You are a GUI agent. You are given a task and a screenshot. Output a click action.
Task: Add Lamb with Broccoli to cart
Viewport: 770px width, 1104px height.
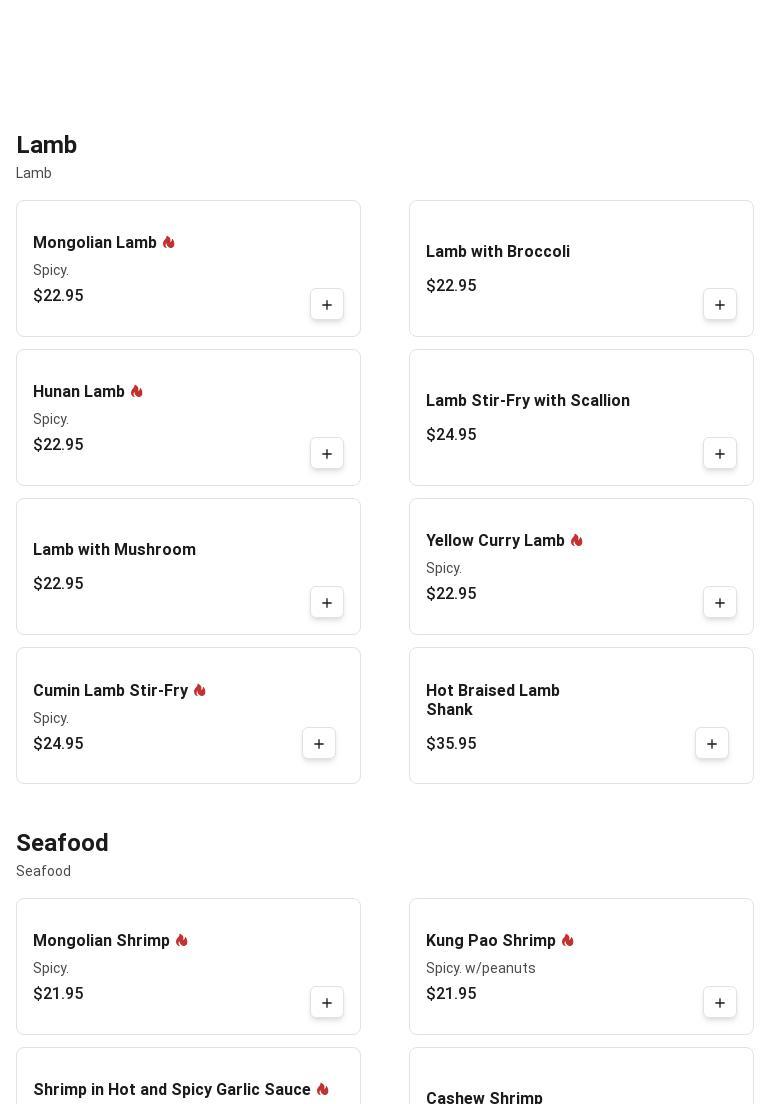720,305
